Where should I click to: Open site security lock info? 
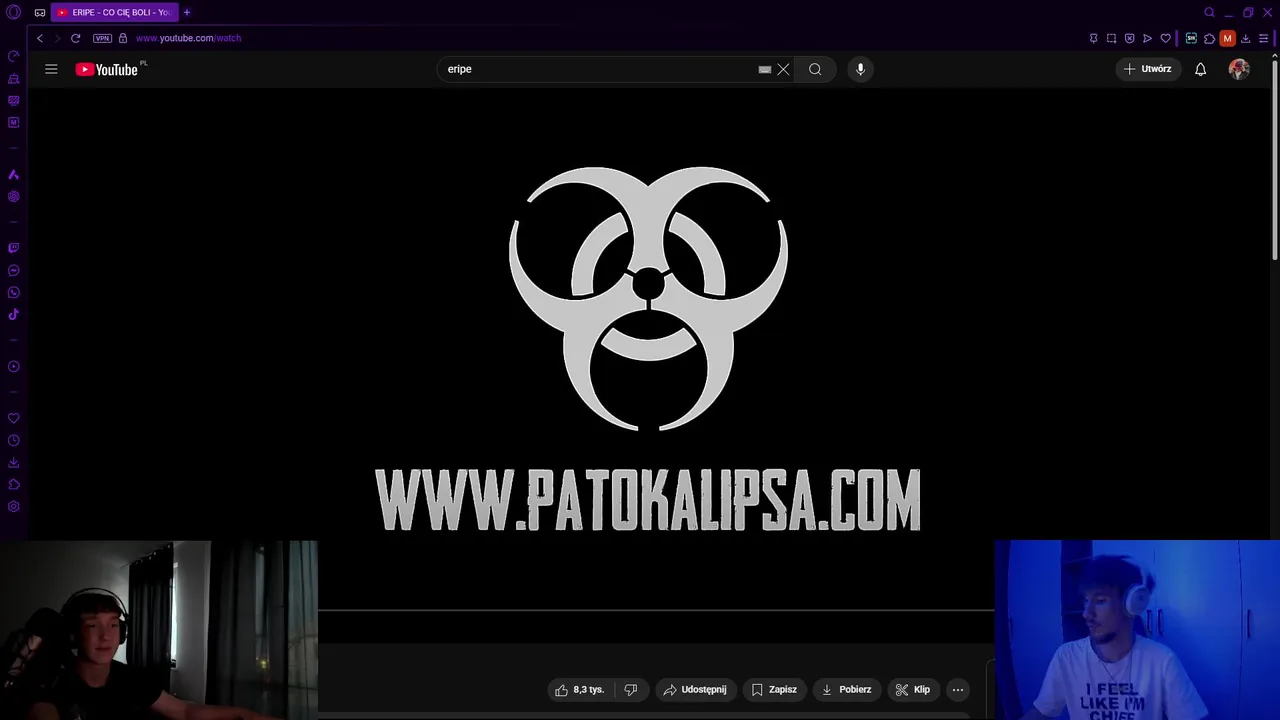123,38
